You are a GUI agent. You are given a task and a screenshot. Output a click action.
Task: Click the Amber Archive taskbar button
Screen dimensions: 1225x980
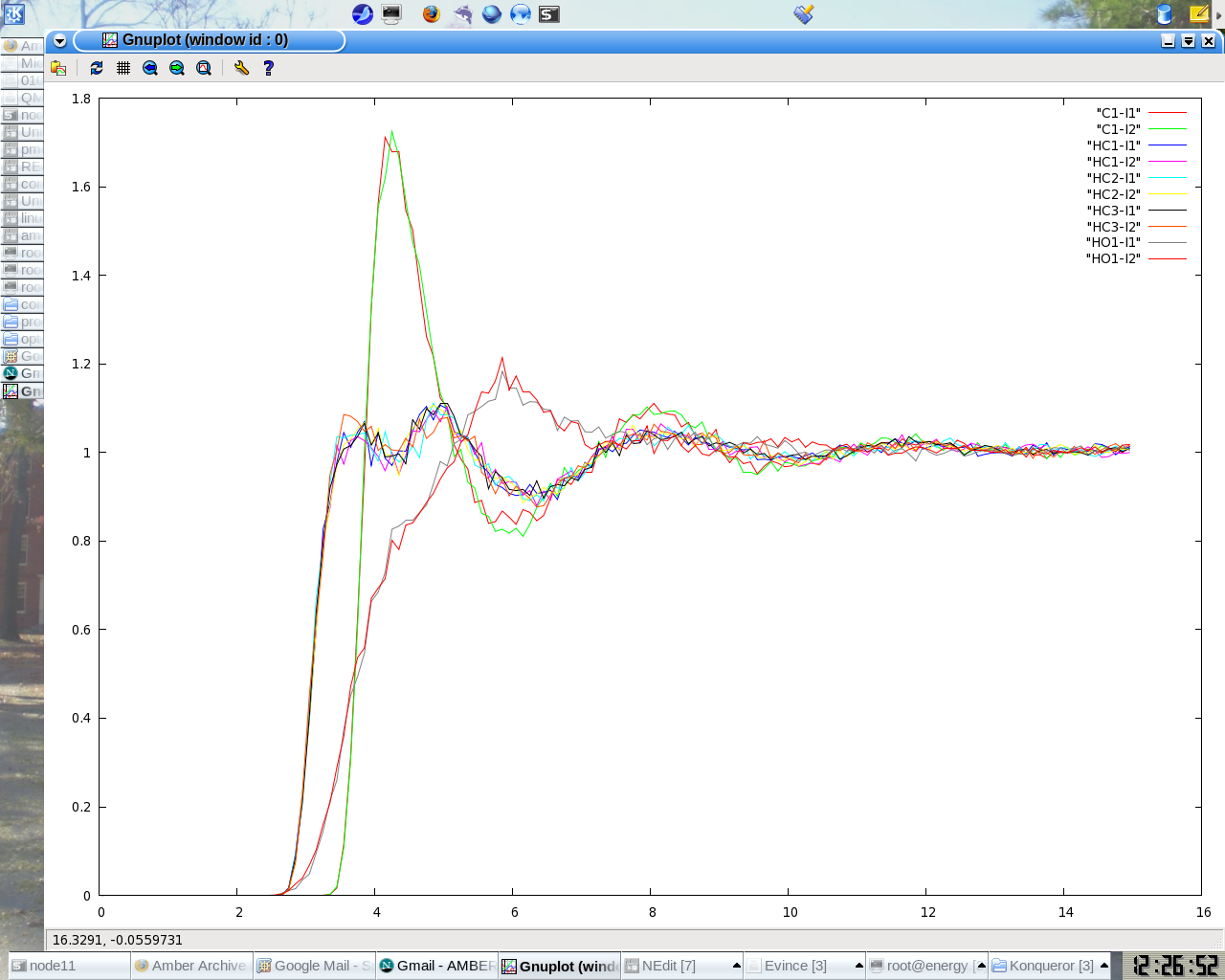pyautogui.click(x=191, y=966)
